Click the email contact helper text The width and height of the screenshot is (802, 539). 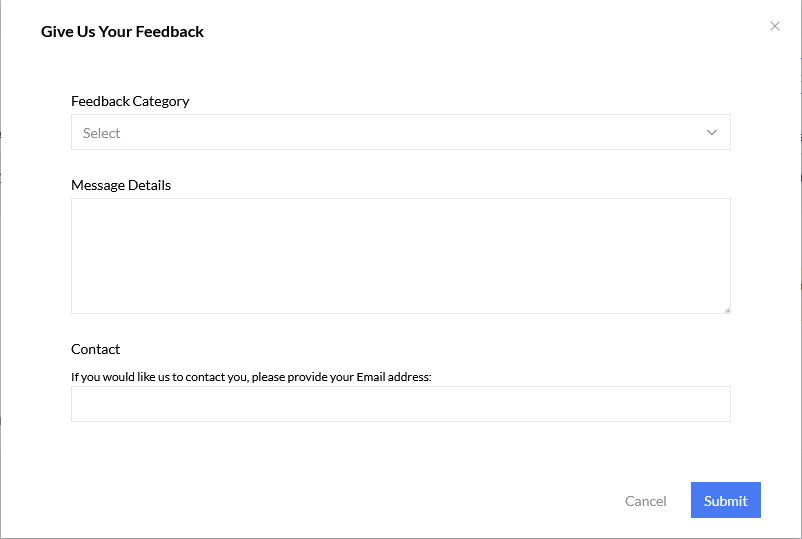tap(251, 377)
